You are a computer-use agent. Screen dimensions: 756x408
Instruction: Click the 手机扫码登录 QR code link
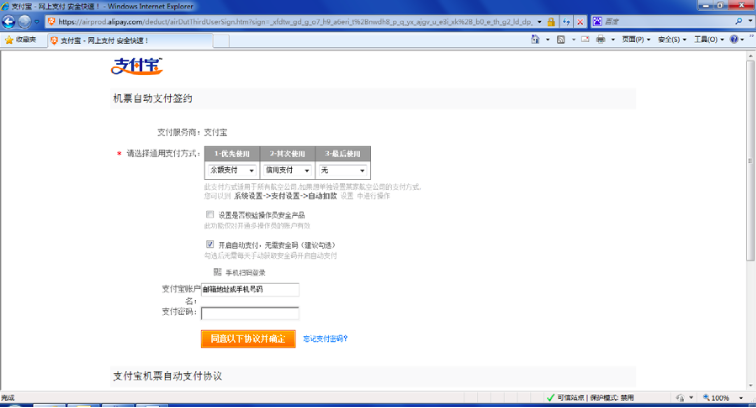pos(240,272)
